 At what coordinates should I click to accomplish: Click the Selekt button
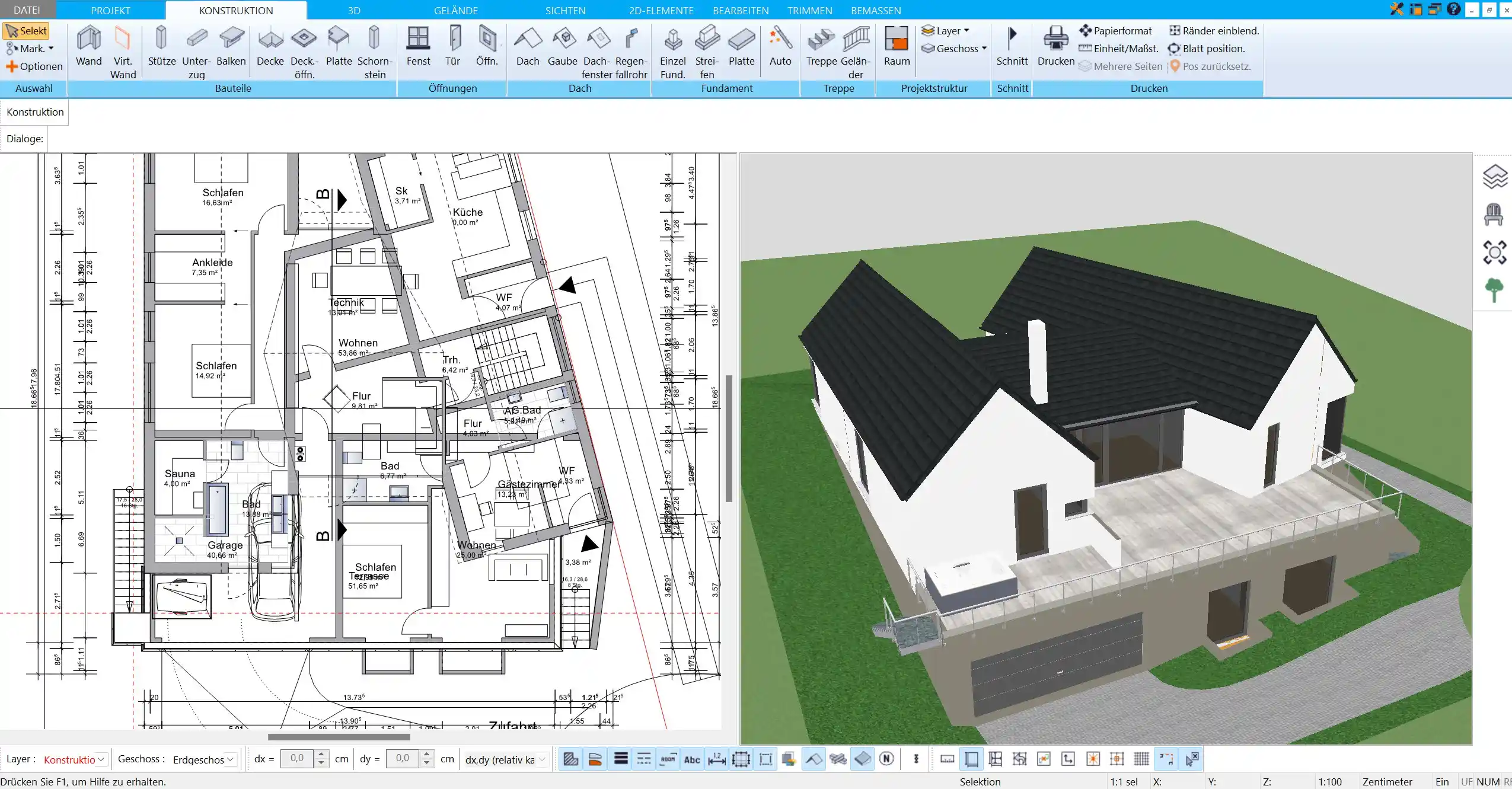26,31
